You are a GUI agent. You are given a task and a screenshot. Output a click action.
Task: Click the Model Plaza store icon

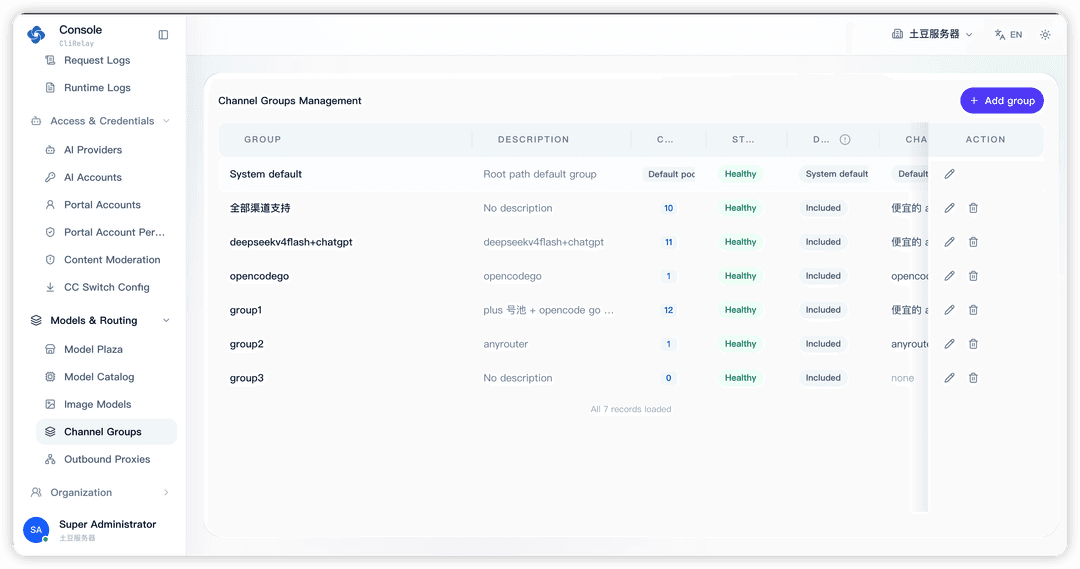click(50, 349)
